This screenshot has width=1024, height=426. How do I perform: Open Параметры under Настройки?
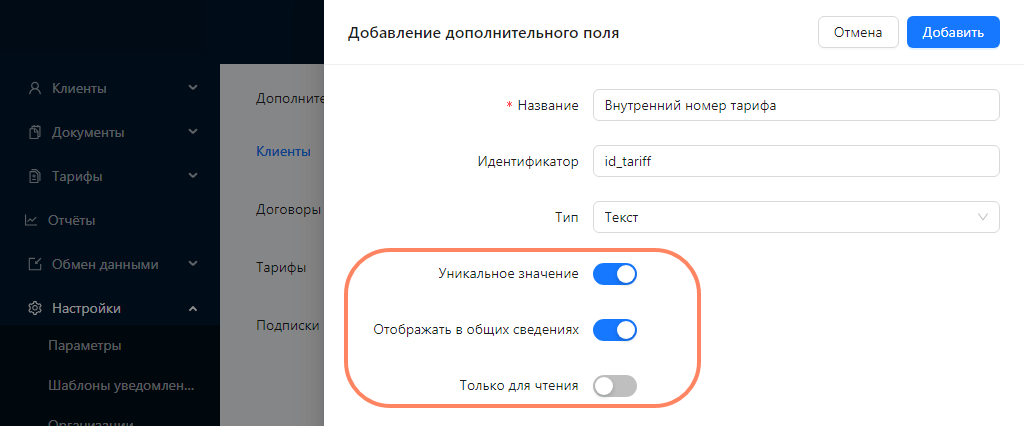[x=85, y=346]
